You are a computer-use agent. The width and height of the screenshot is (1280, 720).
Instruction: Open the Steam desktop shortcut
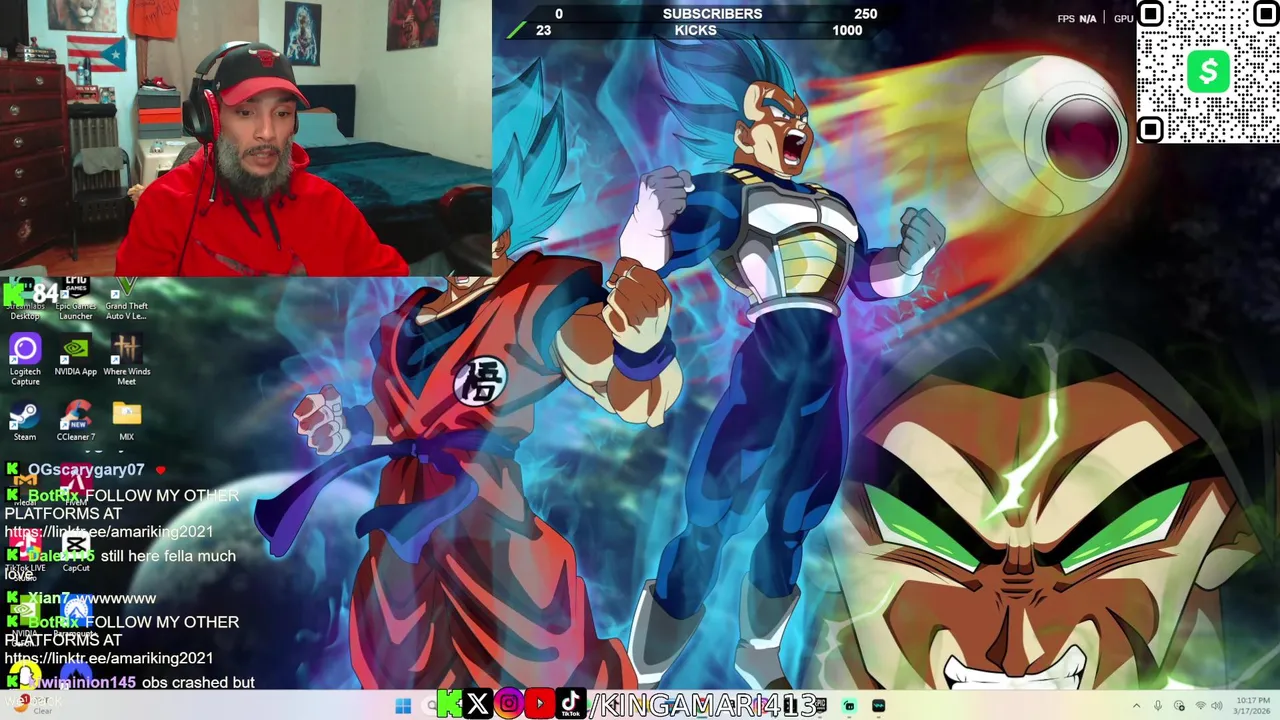25,422
